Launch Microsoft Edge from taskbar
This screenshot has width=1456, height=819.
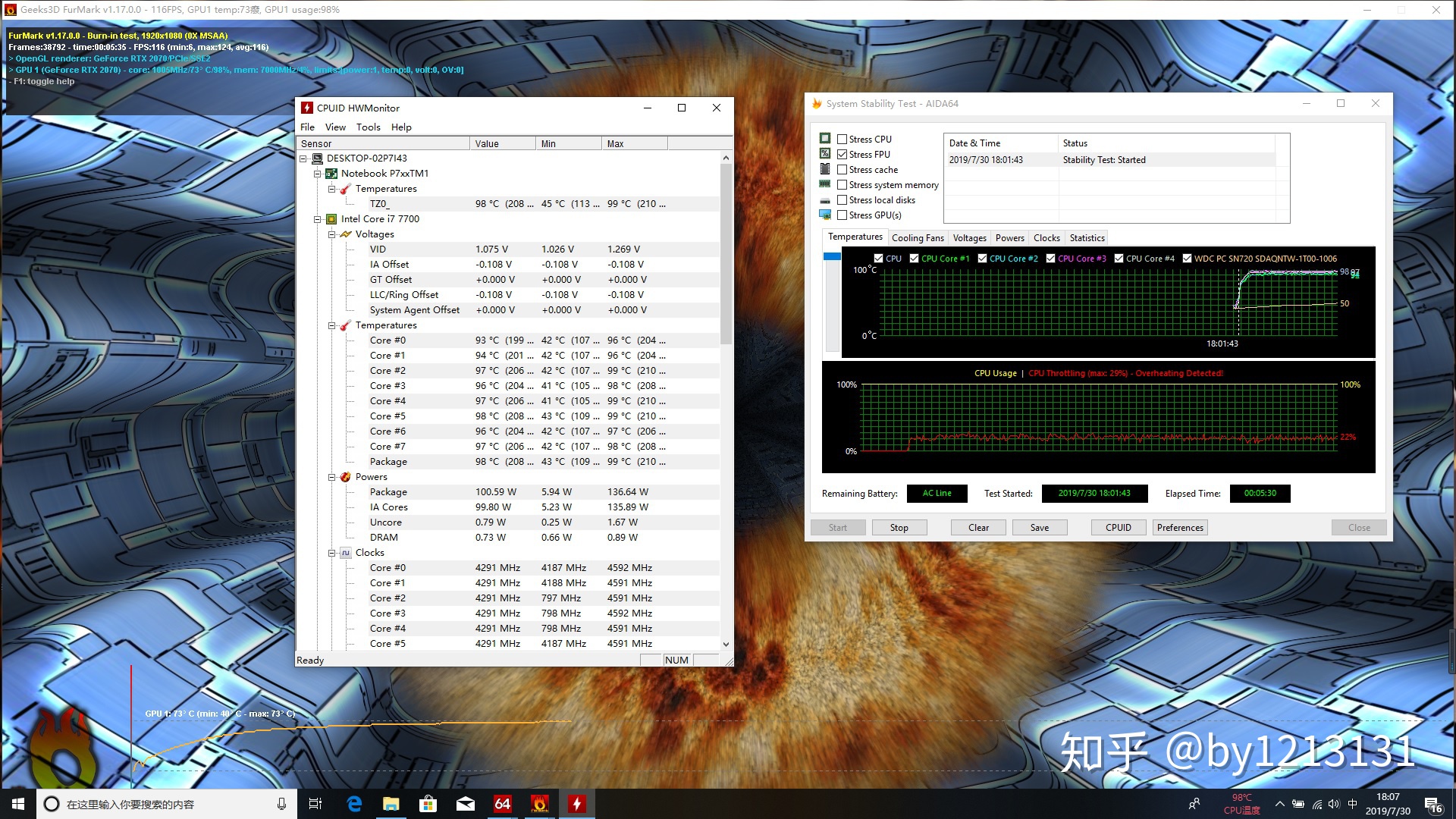pos(354,804)
